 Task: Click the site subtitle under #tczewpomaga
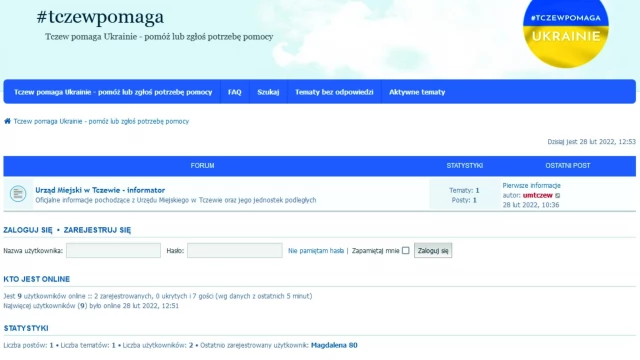pos(159,37)
